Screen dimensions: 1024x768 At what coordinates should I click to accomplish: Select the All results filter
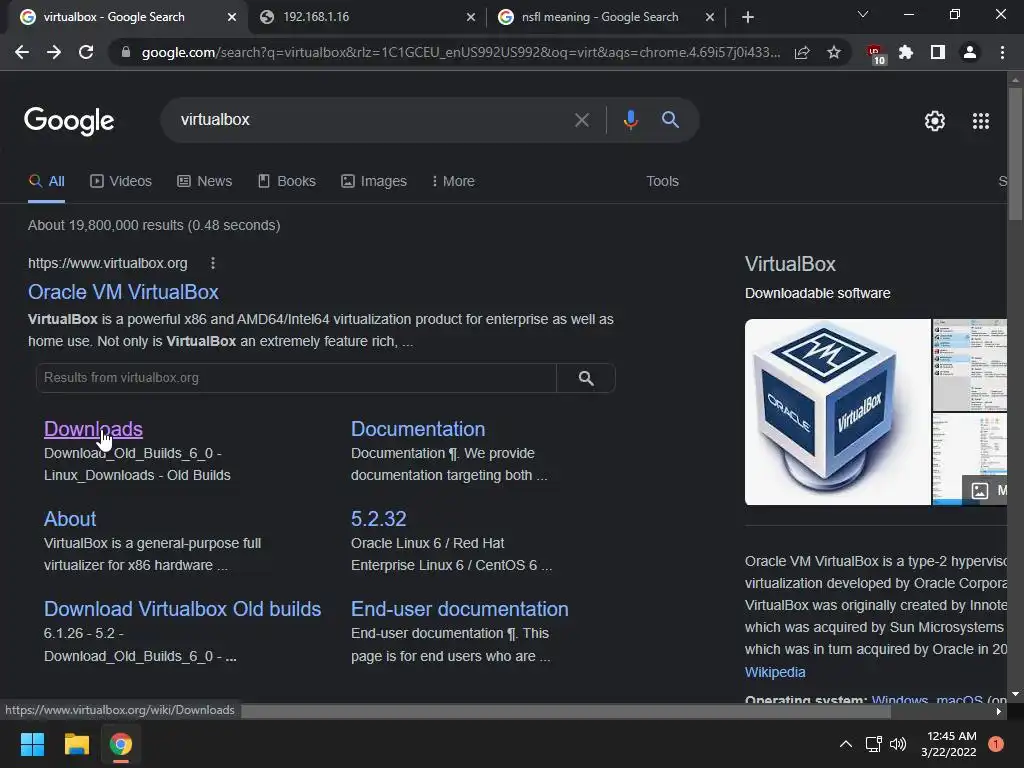pos(46,182)
